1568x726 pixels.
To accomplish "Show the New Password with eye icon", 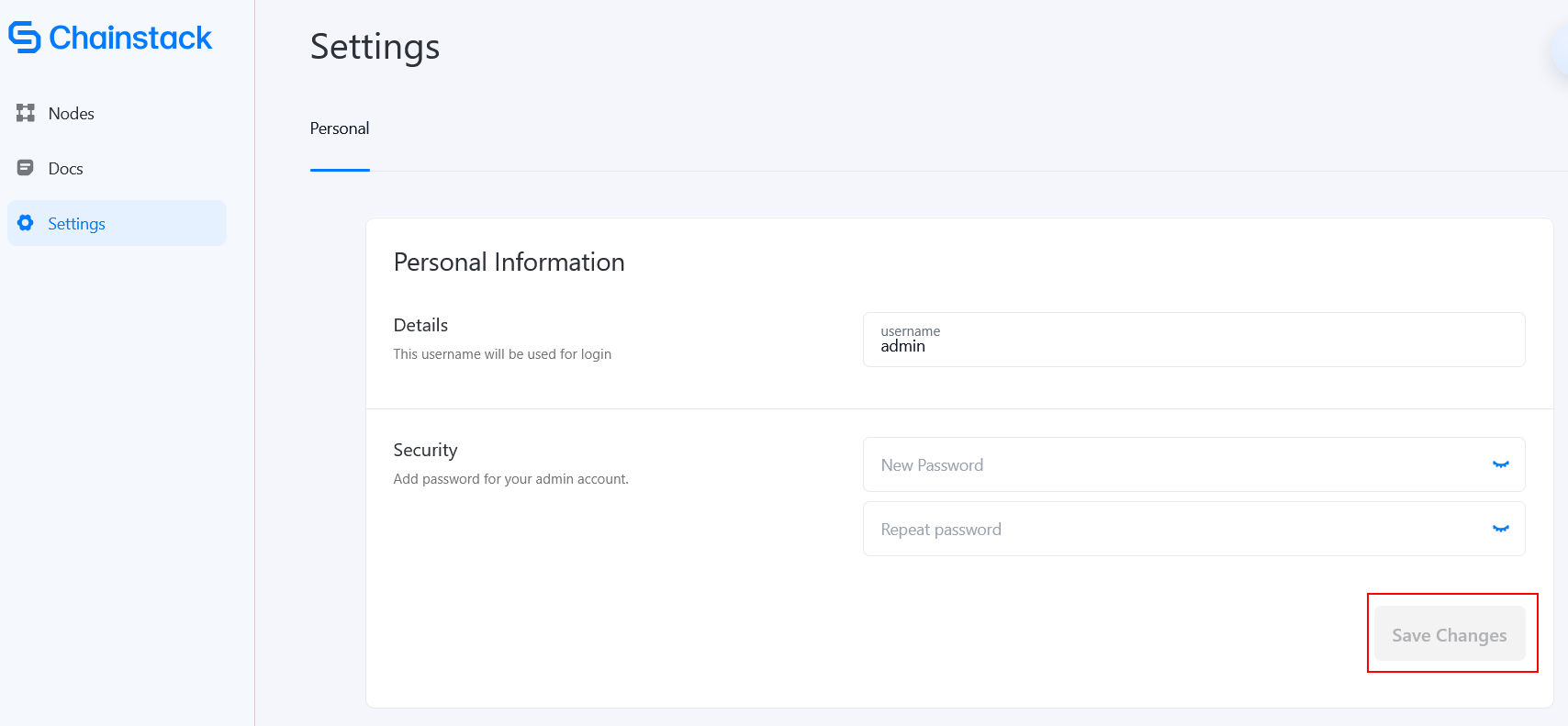I will 1500,465.
